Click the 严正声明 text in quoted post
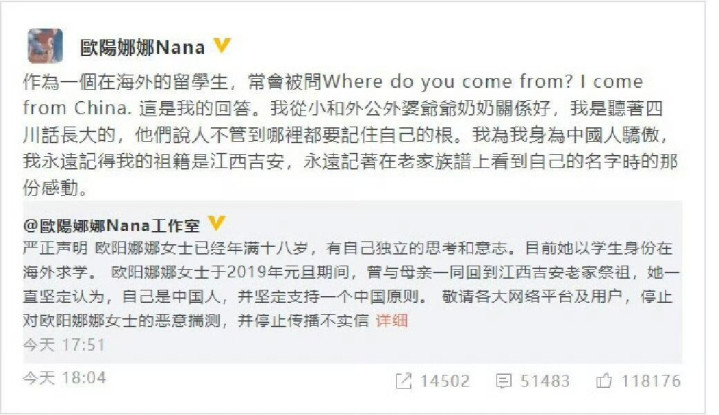The width and height of the screenshot is (719, 415). tap(55, 248)
